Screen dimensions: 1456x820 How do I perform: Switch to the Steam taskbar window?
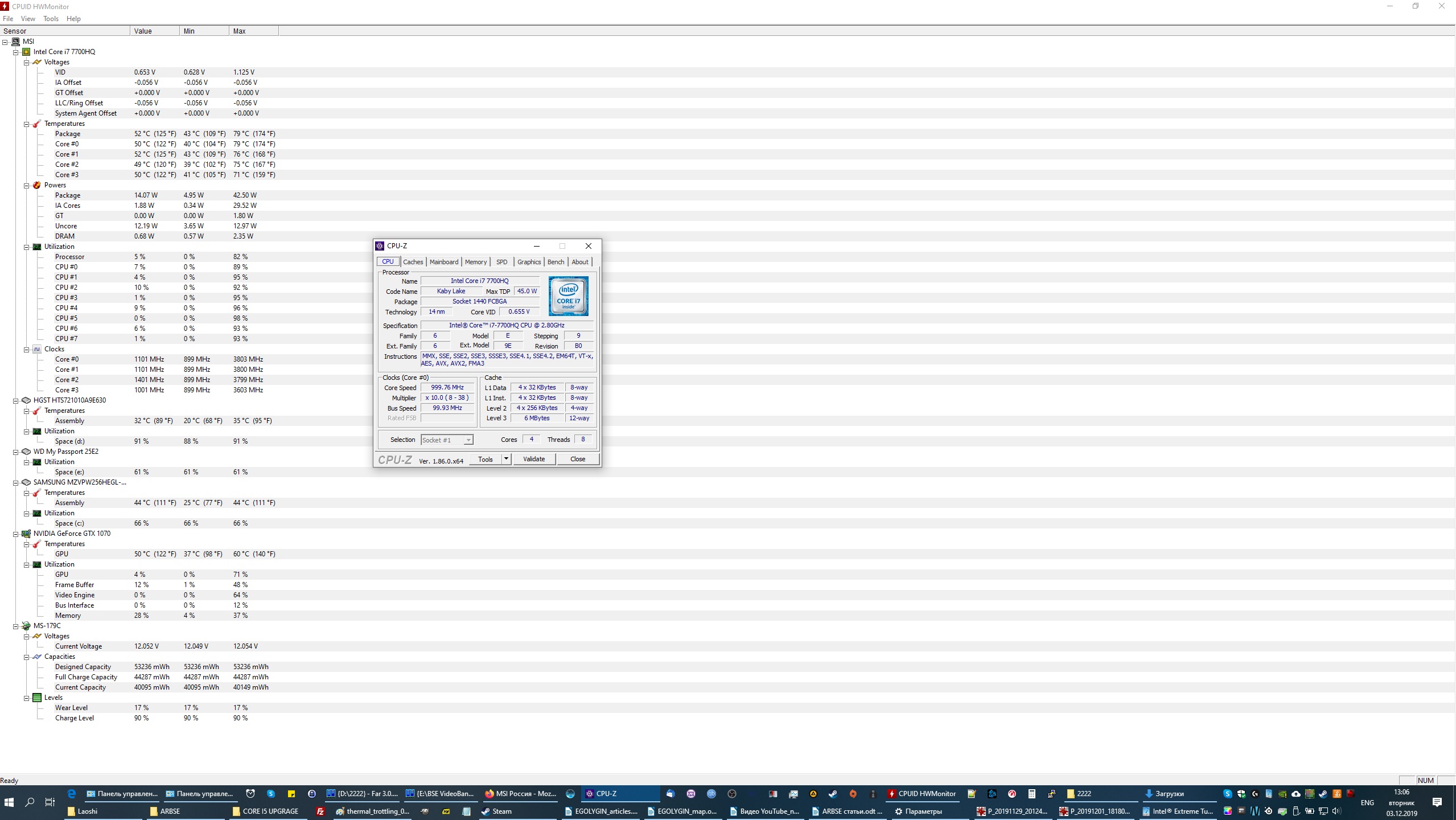point(518,811)
